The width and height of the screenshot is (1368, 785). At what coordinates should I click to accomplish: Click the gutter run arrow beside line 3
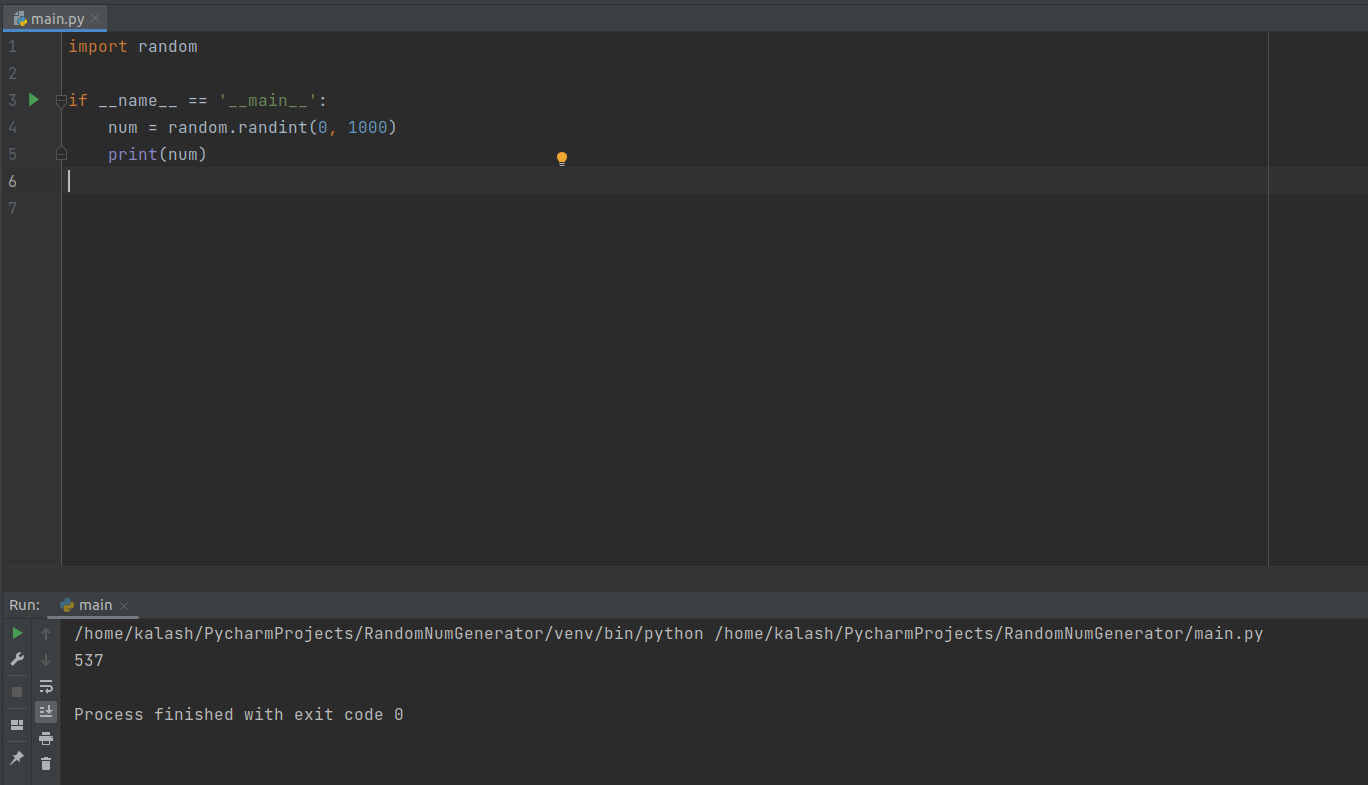pyautogui.click(x=34, y=100)
